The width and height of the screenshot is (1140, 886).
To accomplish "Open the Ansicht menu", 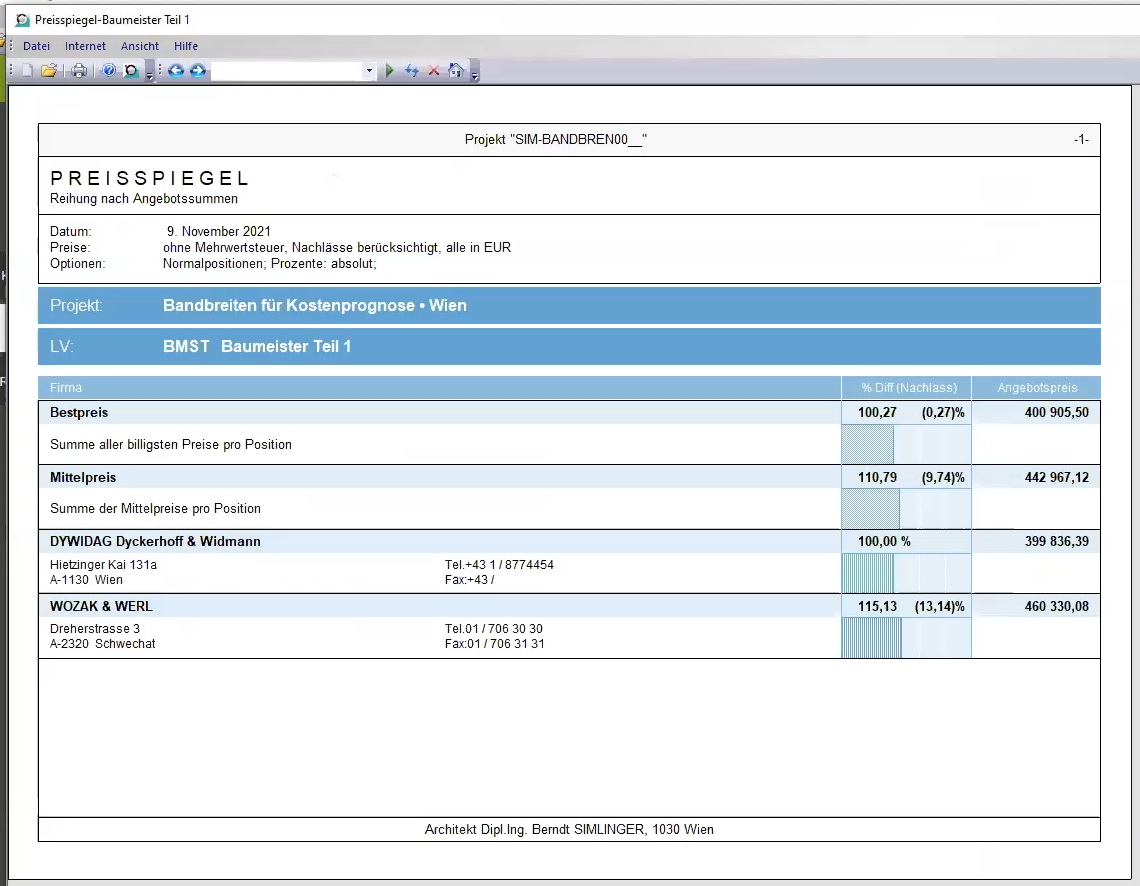I will pos(140,46).
